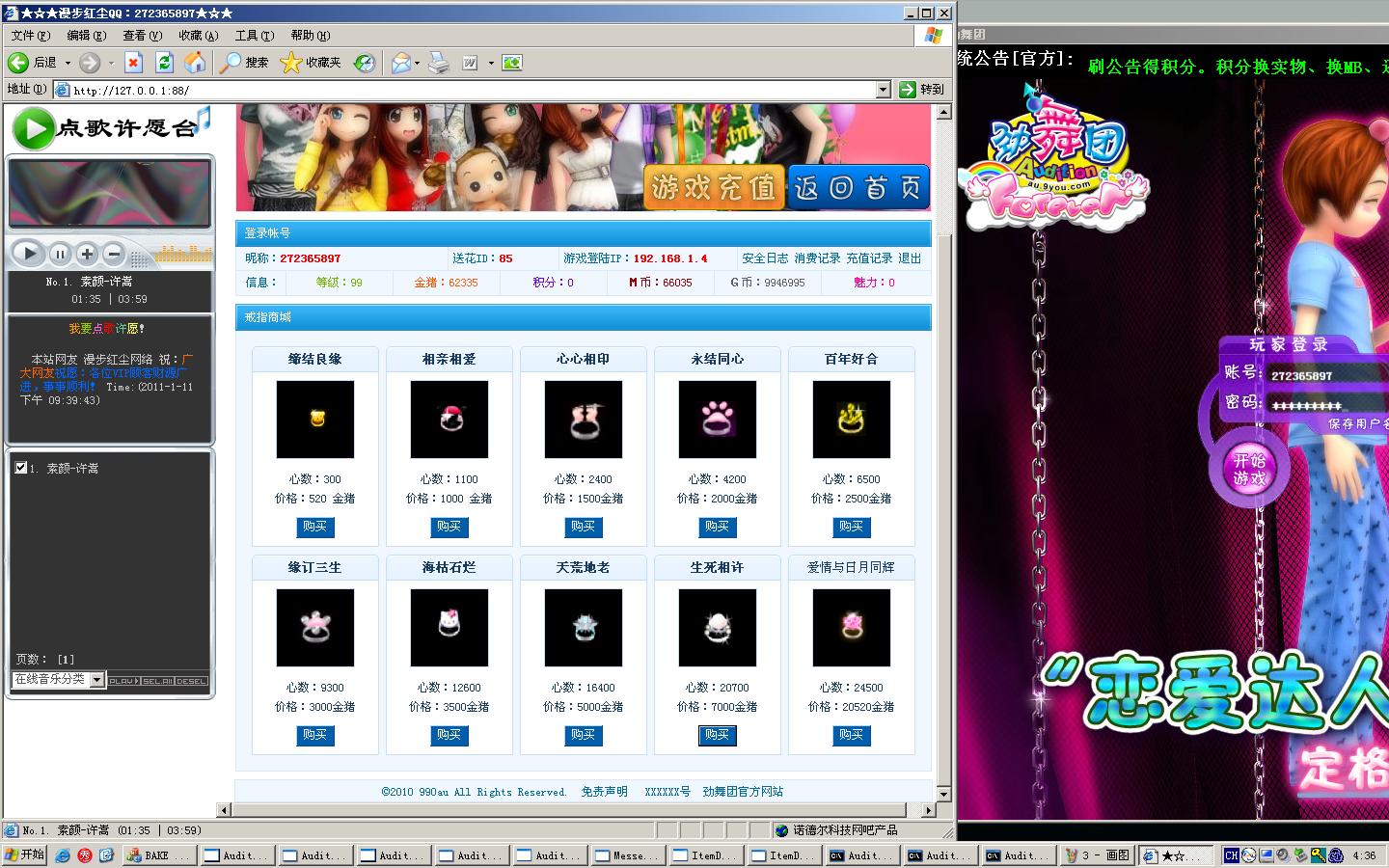The image size is (1389, 868).
Task: Open the Back button history dropdown arrow
Action: (68, 63)
